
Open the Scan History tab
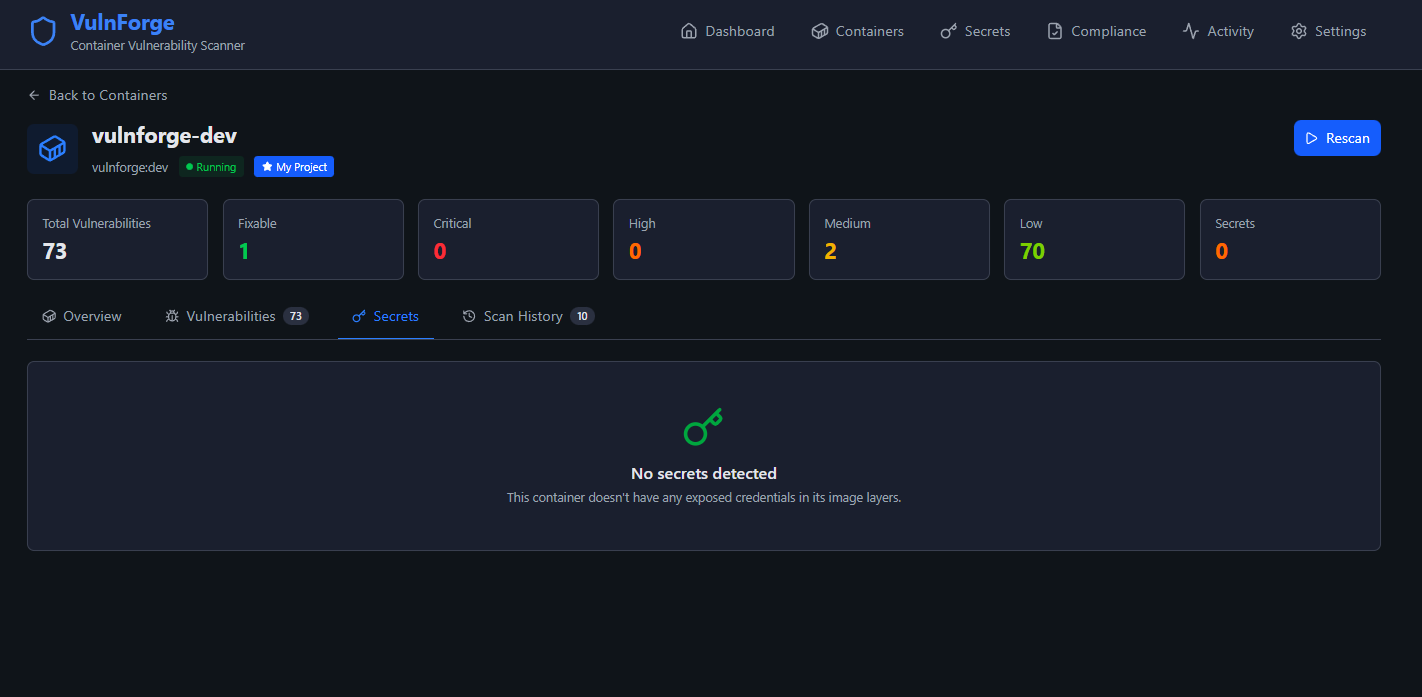coord(523,316)
